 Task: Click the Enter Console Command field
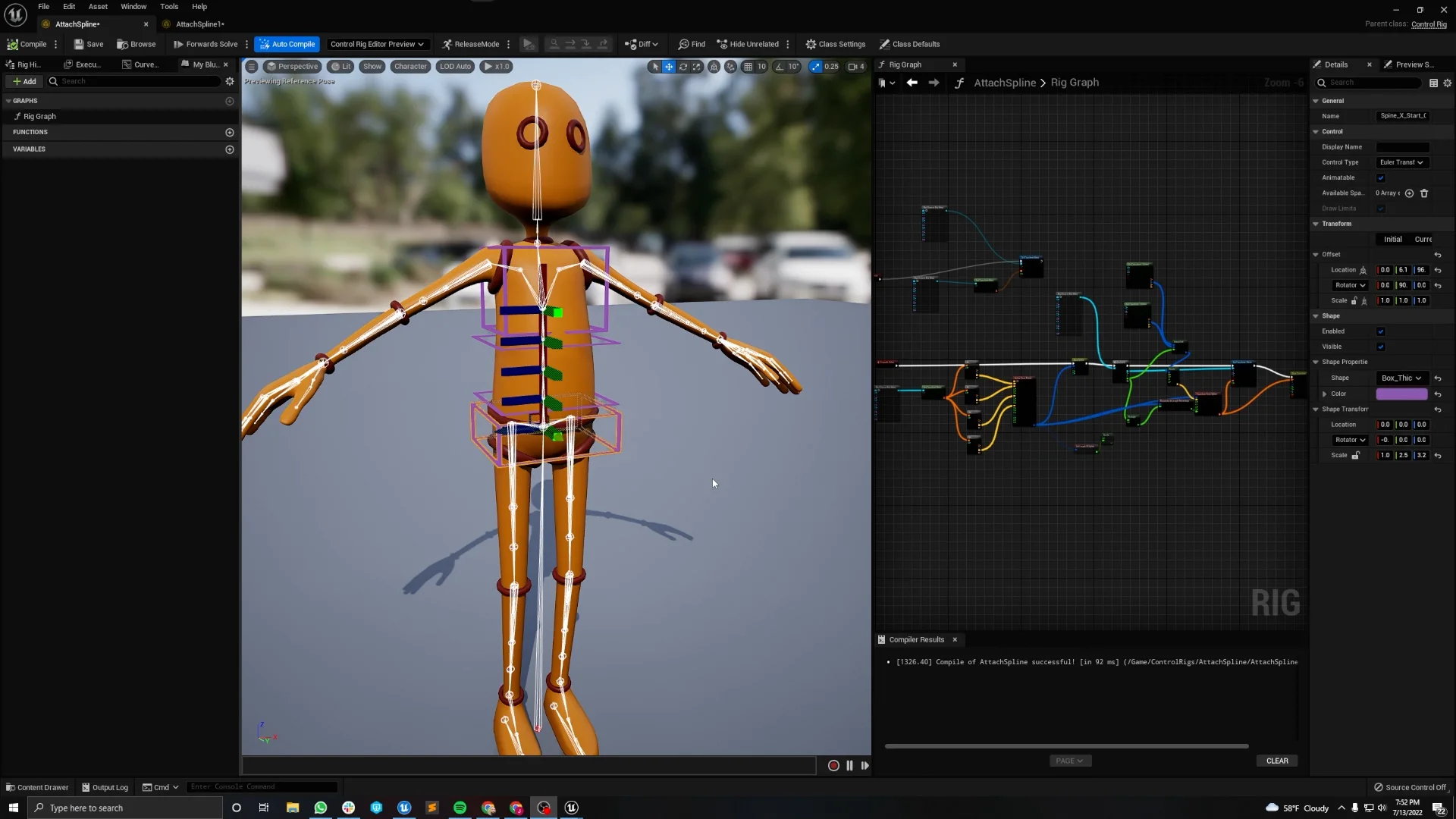click(262, 786)
